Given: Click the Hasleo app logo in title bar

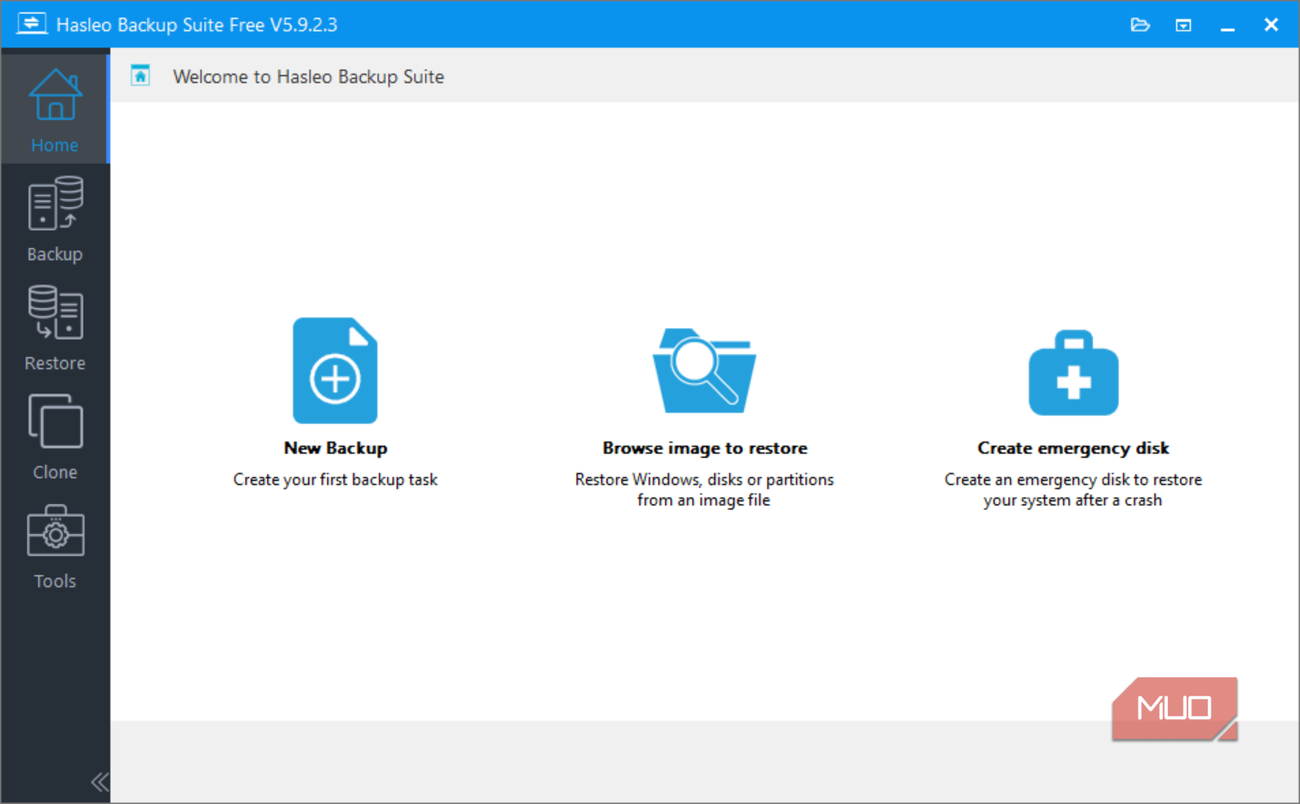Looking at the screenshot, I should click(32, 24).
